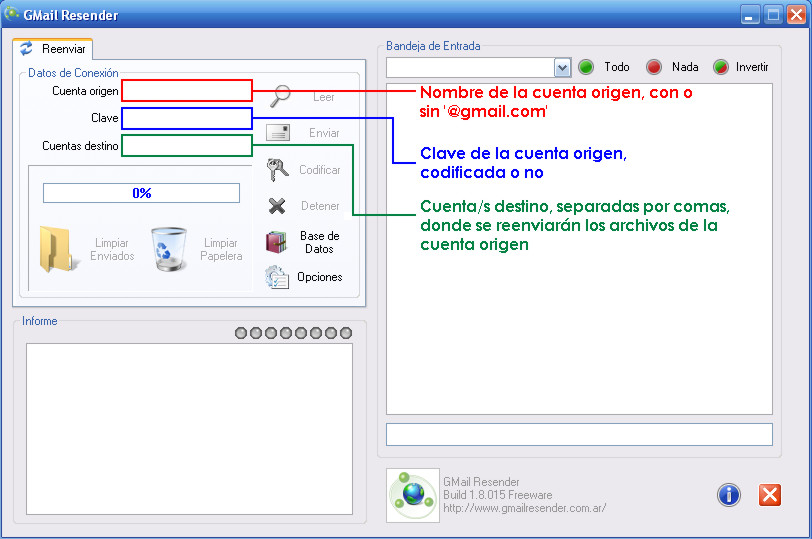Click the 0% progress bar
This screenshot has height=539, width=812.
141,193
